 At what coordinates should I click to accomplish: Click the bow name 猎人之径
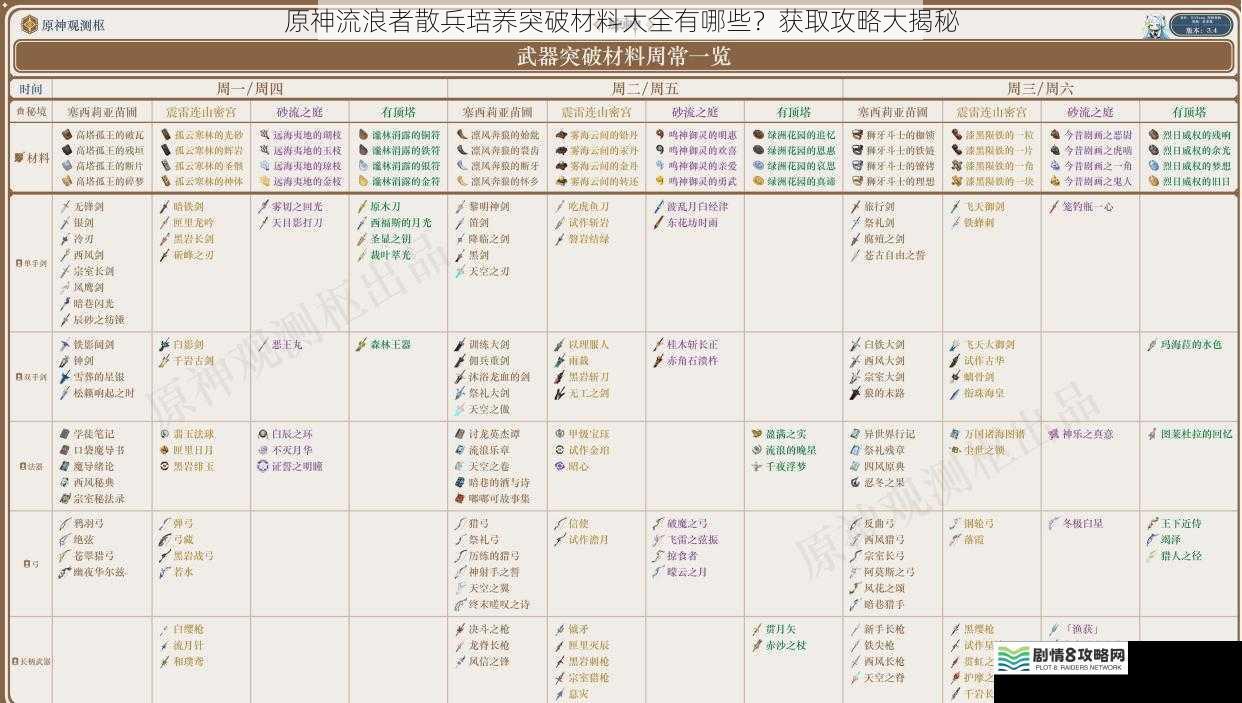1181,556
